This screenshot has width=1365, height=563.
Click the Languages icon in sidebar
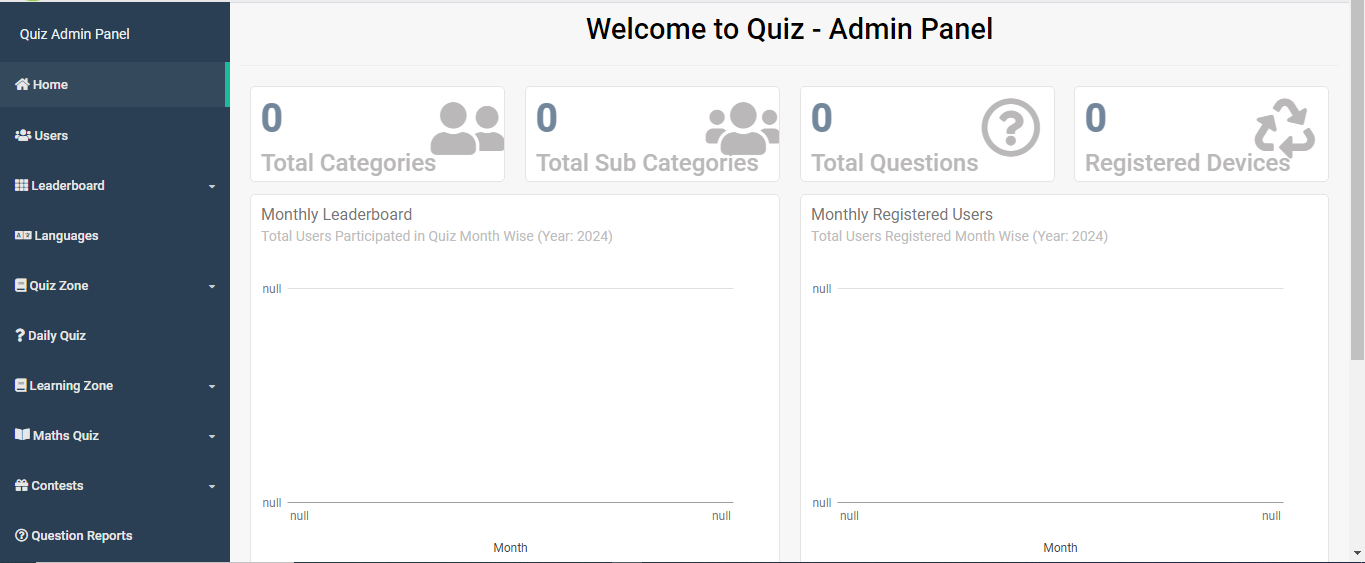coord(22,236)
